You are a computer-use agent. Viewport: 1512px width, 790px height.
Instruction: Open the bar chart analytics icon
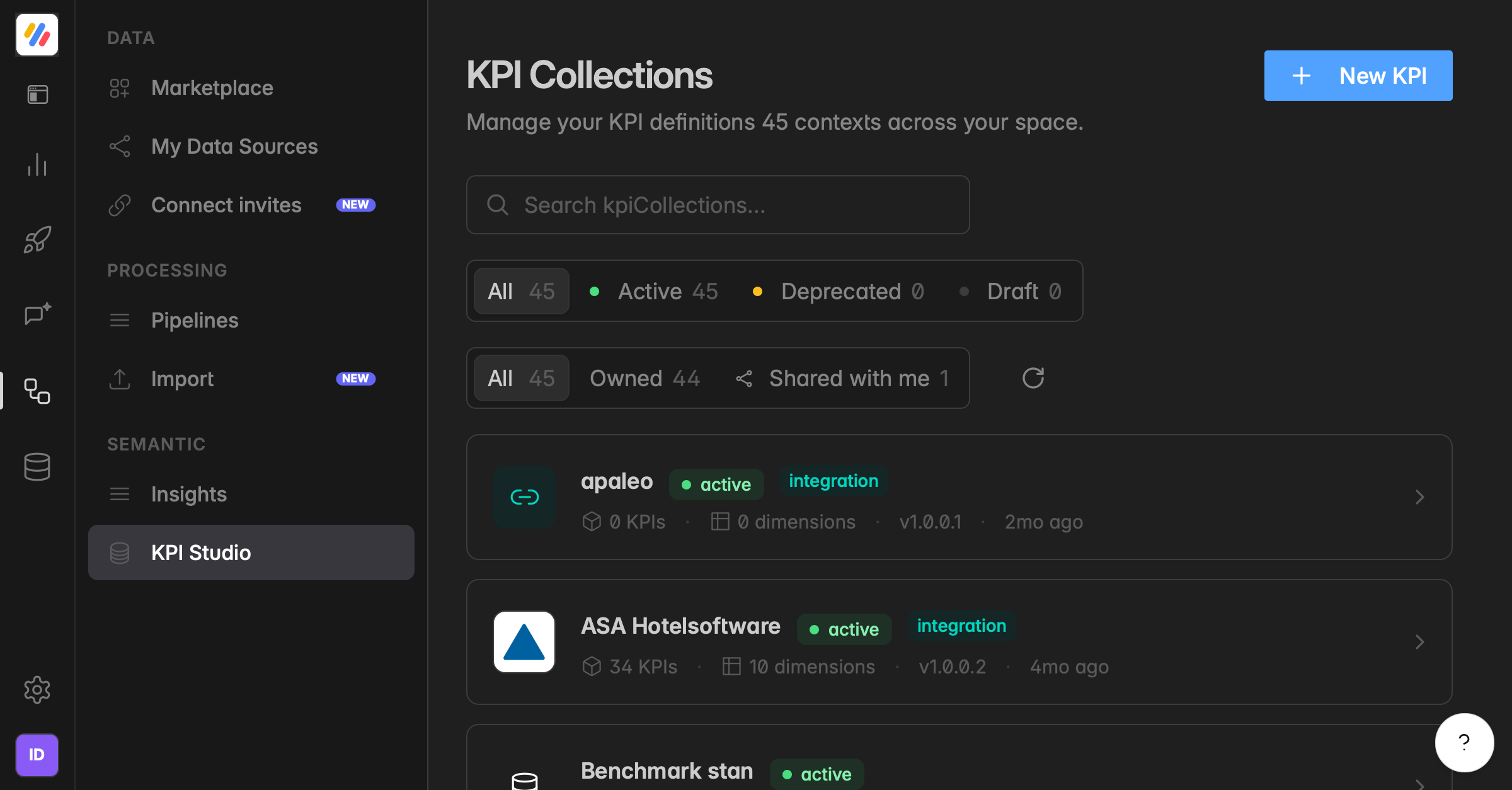point(37,164)
